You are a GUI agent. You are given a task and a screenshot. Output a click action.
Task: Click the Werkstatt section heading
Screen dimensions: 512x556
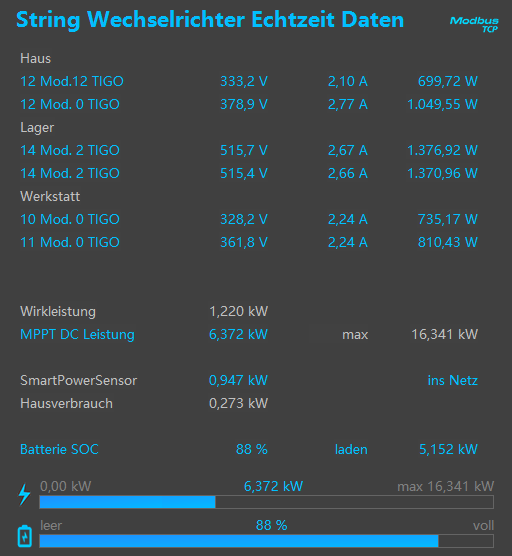[x=50, y=196]
